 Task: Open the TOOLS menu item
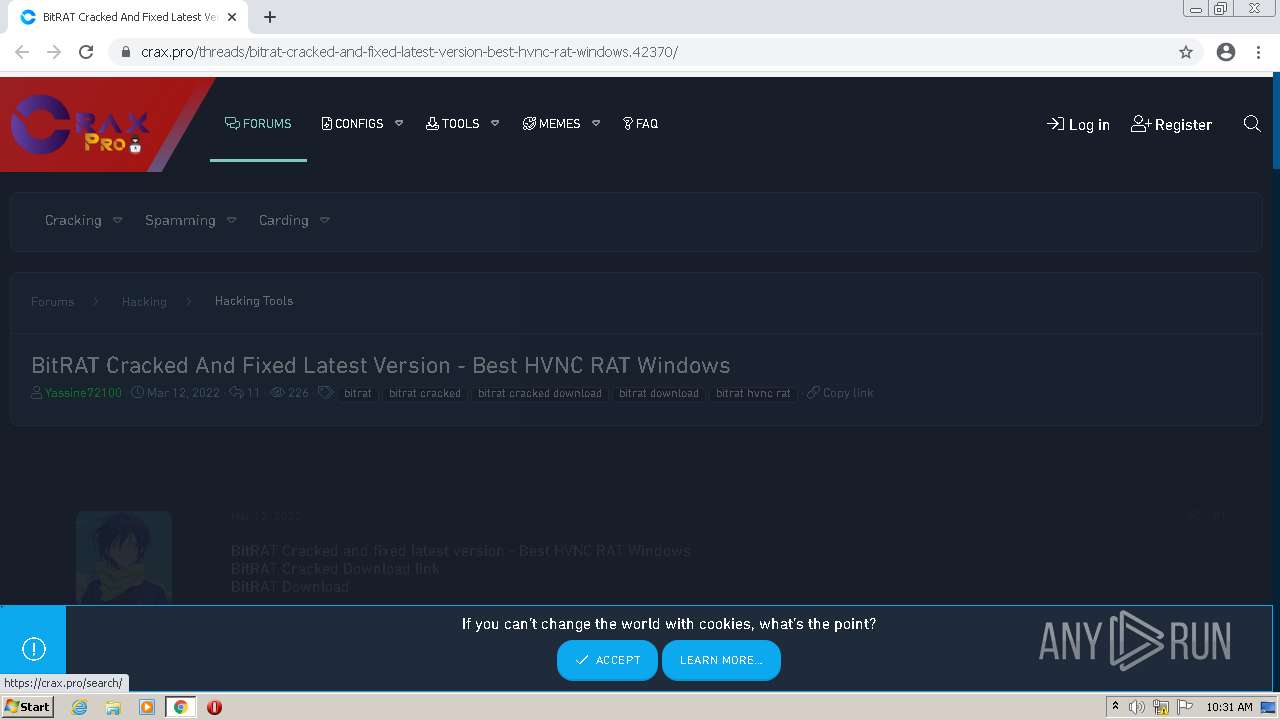coord(452,124)
